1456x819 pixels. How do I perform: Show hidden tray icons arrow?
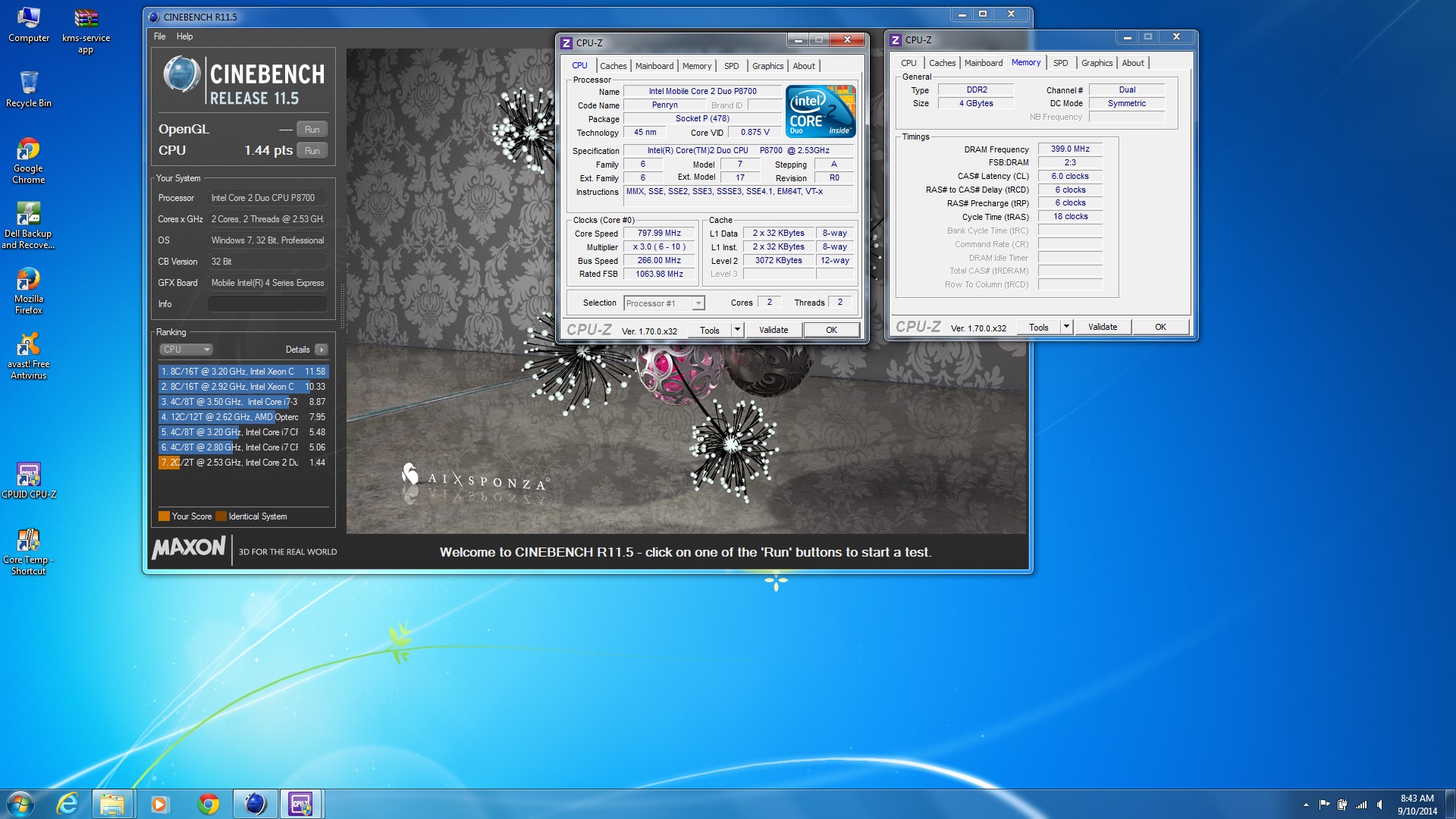pyautogui.click(x=1306, y=805)
